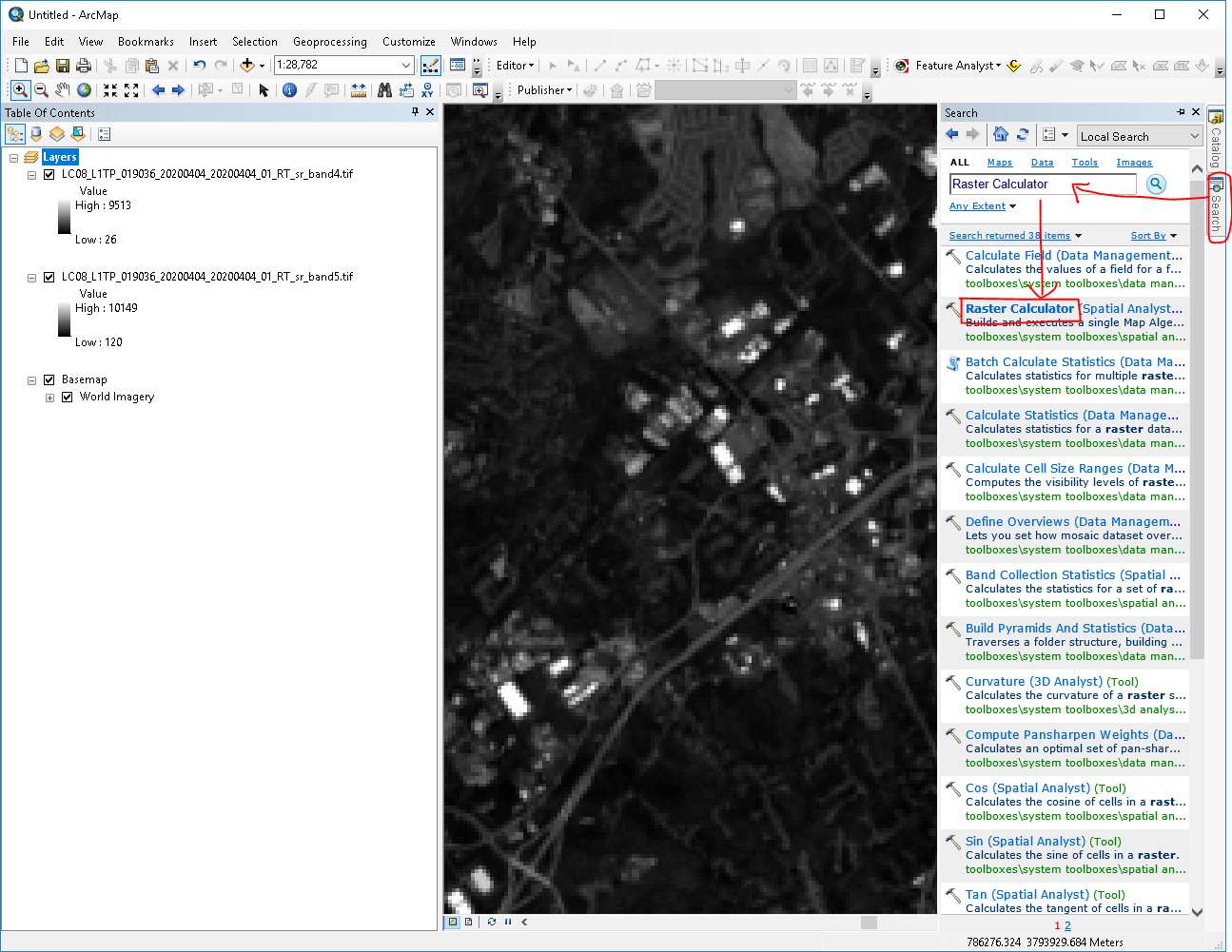Toggle the World Imagery layer checkbox
This screenshot has width=1232, height=952.
pyautogui.click(x=68, y=397)
